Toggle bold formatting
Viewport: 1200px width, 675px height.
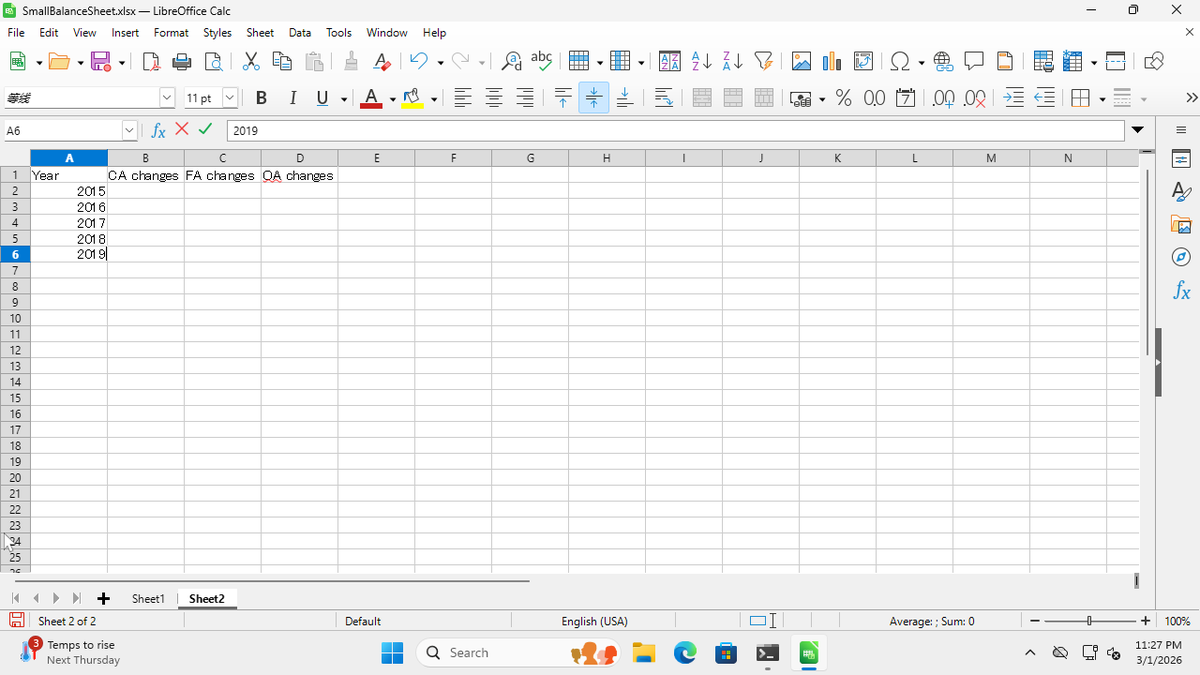click(x=261, y=98)
